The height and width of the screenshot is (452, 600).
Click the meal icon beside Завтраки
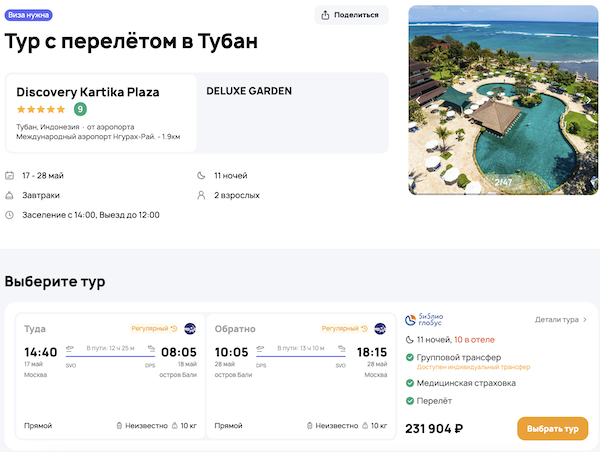10,195
